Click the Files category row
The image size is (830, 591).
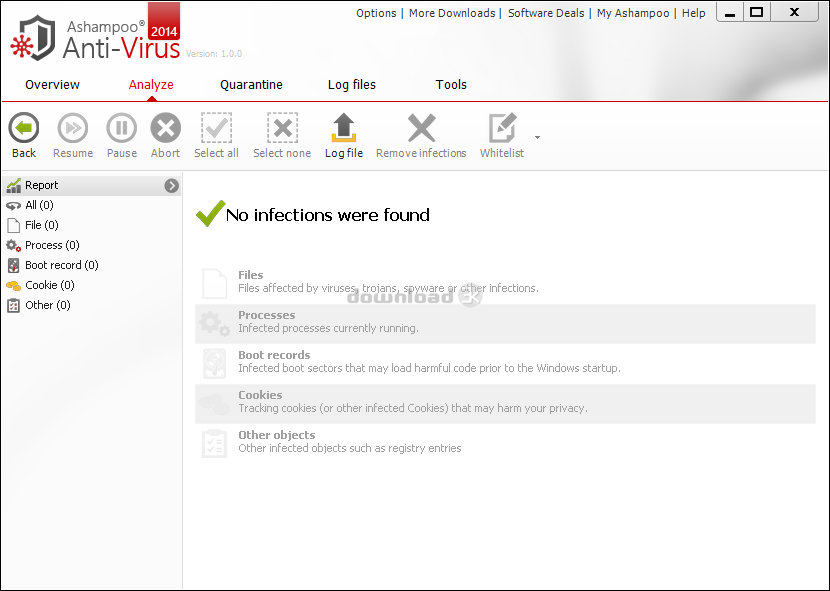[x=506, y=282]
